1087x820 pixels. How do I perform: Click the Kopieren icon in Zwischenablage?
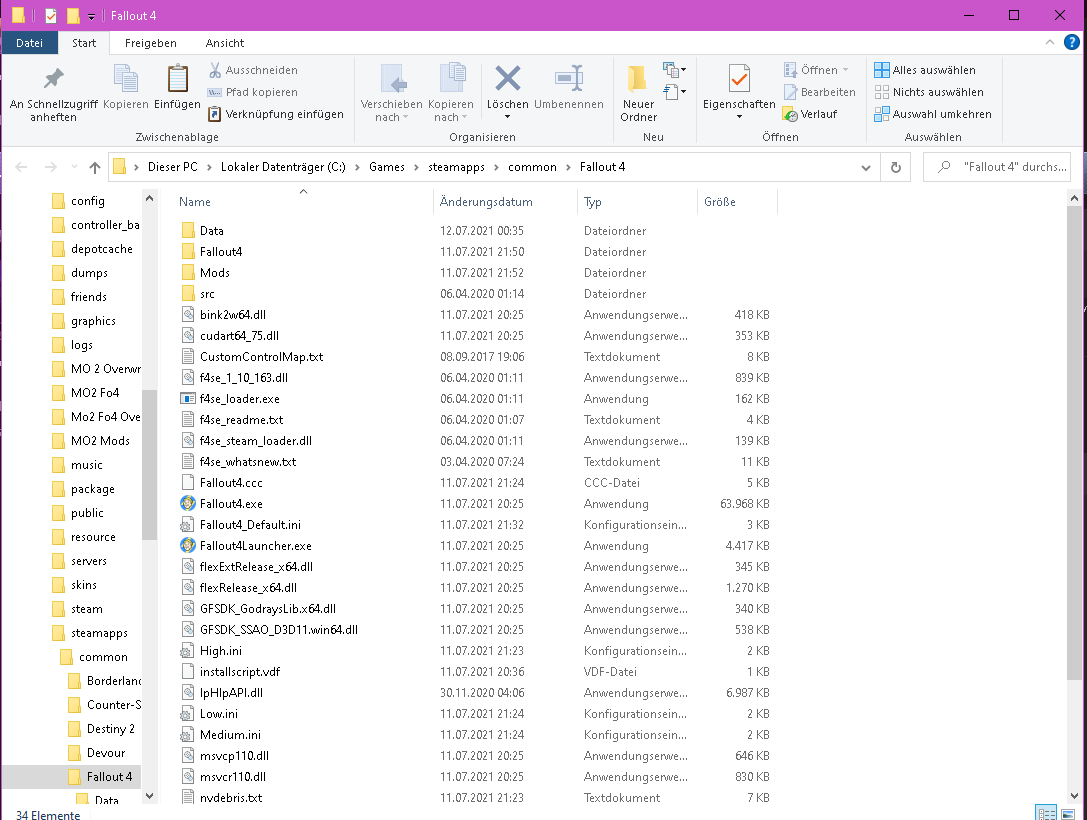point(125,87)
